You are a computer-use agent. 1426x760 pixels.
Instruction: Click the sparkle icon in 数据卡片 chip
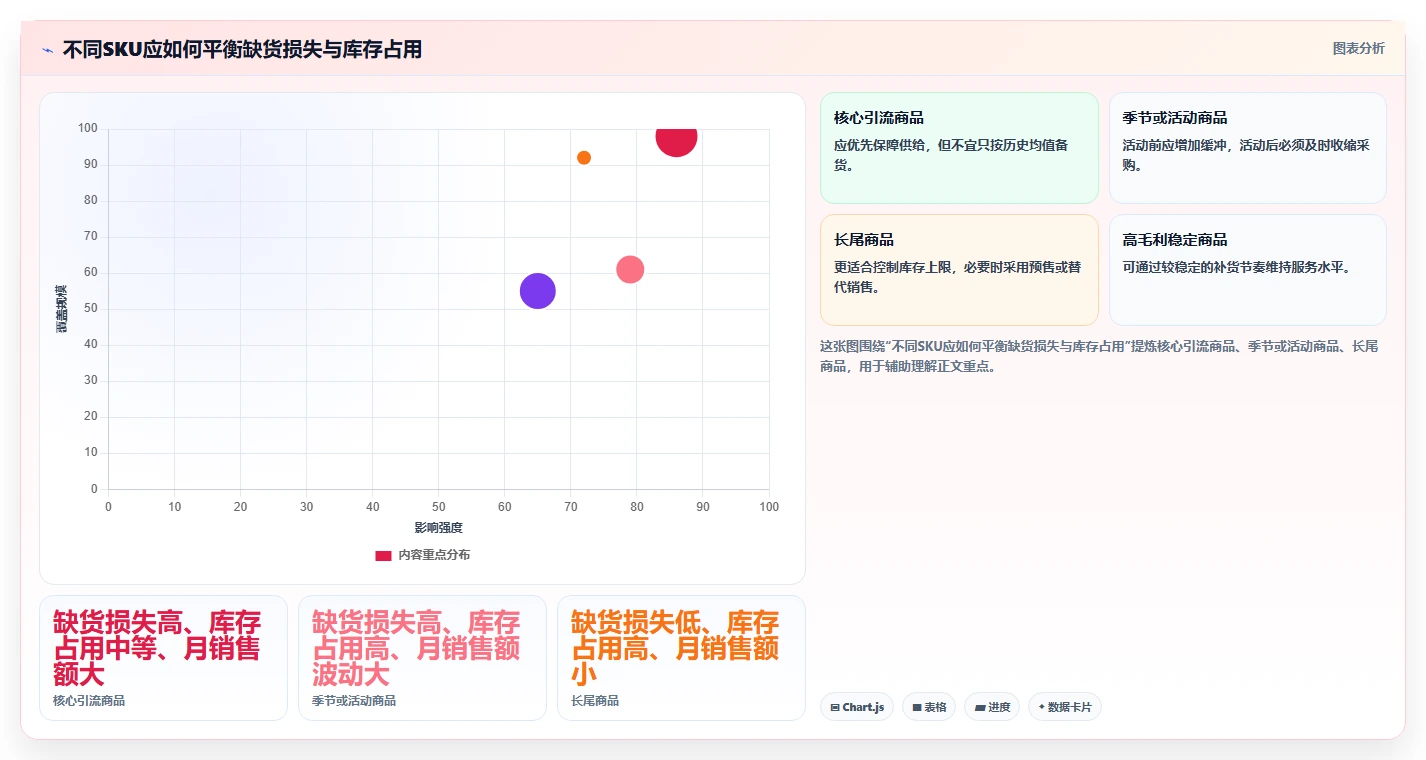click(x=1041, y=707)
